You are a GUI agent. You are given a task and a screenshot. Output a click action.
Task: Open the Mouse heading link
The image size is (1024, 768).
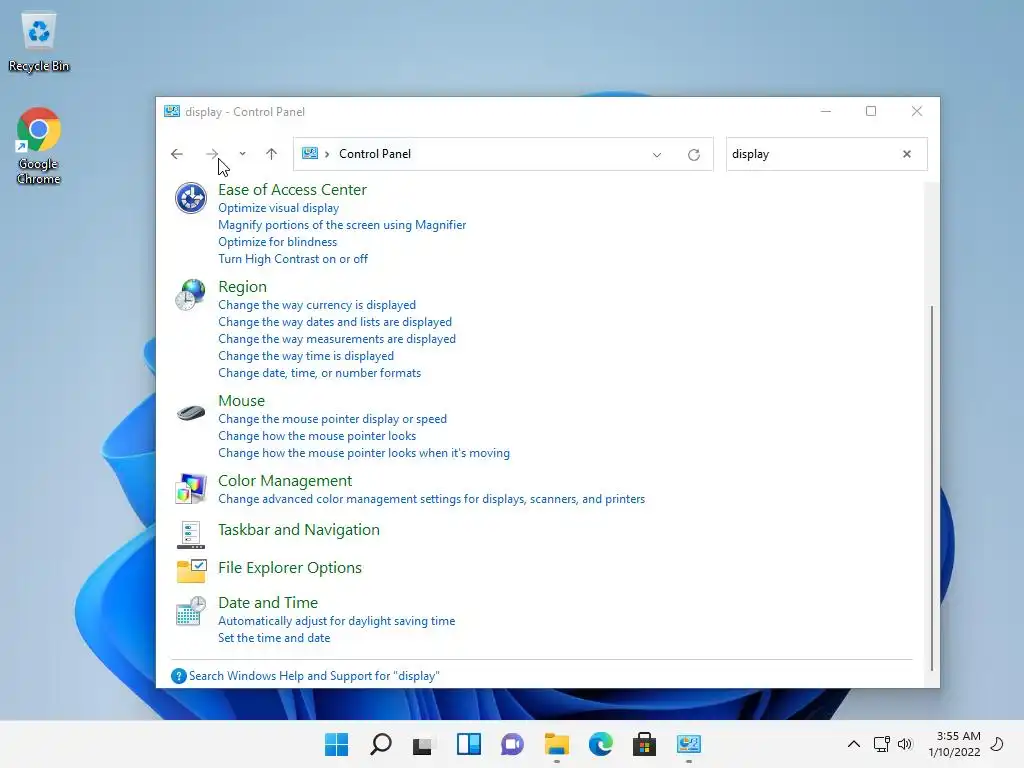(x=242, y=400)
